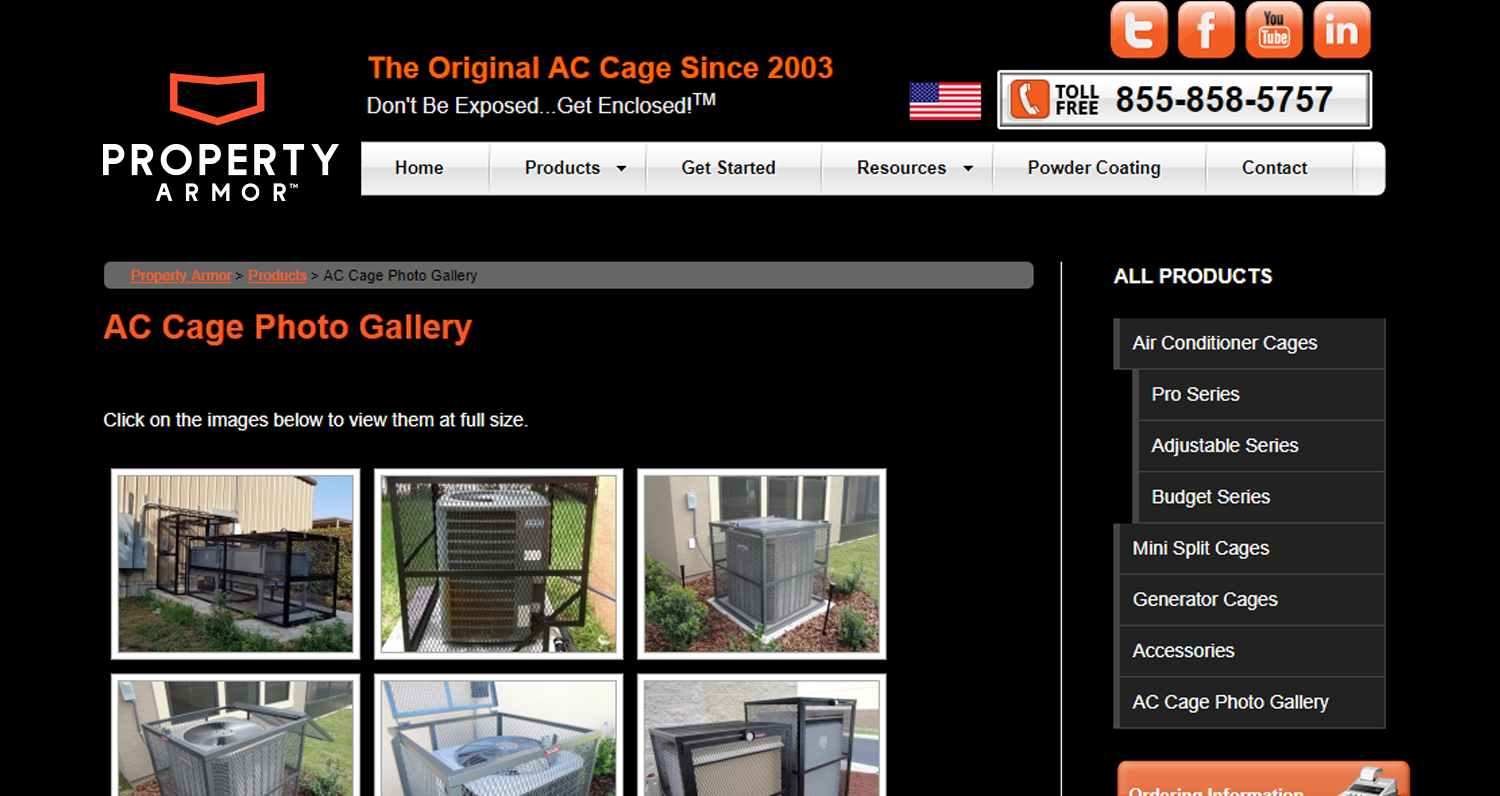The image size is (1500, 796).
Task: Open the Get Started menu item
Action: (729, 168)
